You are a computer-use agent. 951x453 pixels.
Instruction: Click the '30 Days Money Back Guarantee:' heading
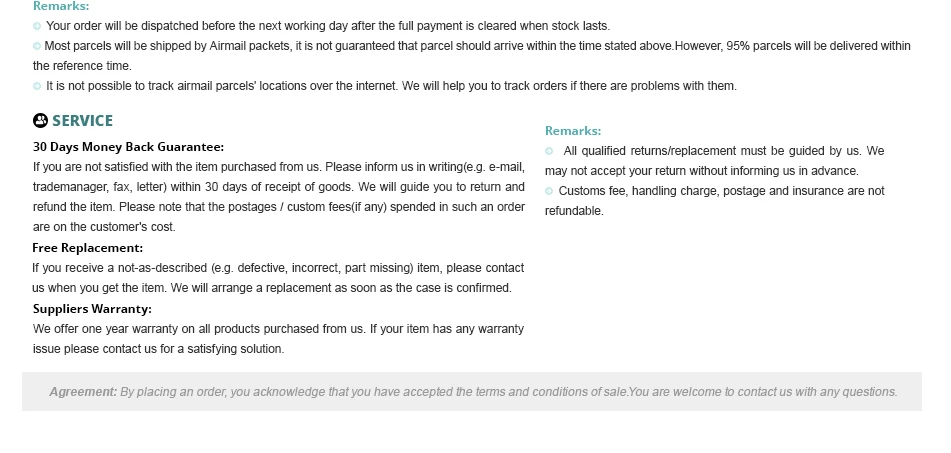[x=129, y=147]
